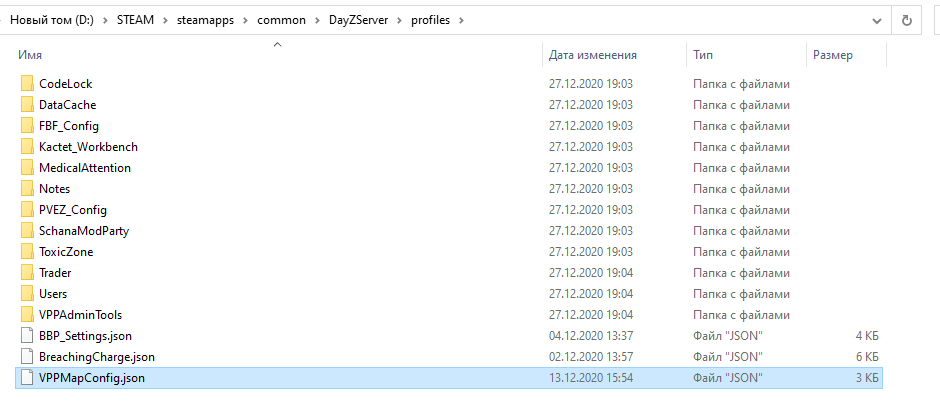Expand the chevron after profiles breadcrumb

click(x=461, y=20)
